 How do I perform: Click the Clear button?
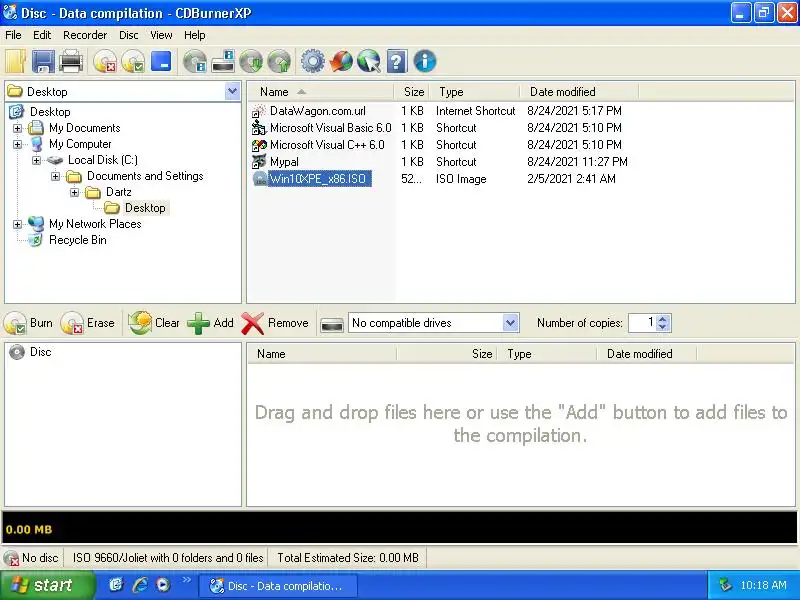pos(154,323)
